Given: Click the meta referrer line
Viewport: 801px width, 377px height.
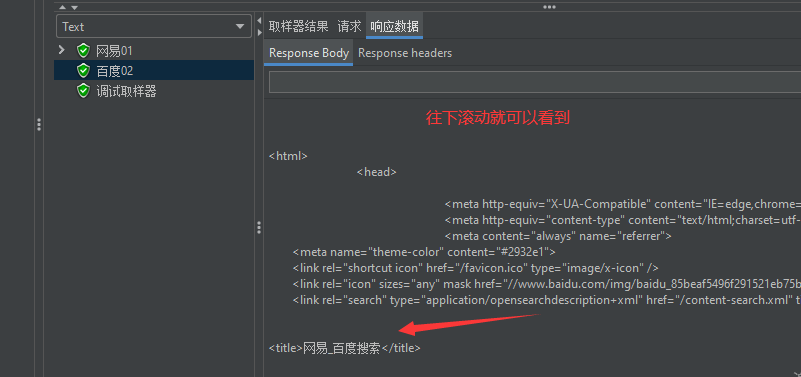Looking at the screenshot, I should coord(558,236).
